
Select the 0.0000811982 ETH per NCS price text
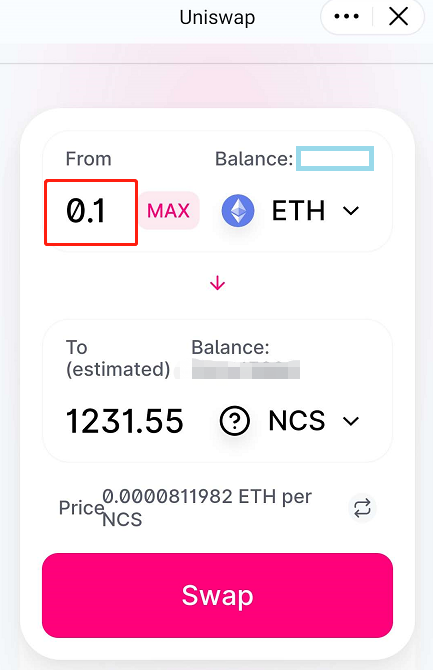(207, 508)
